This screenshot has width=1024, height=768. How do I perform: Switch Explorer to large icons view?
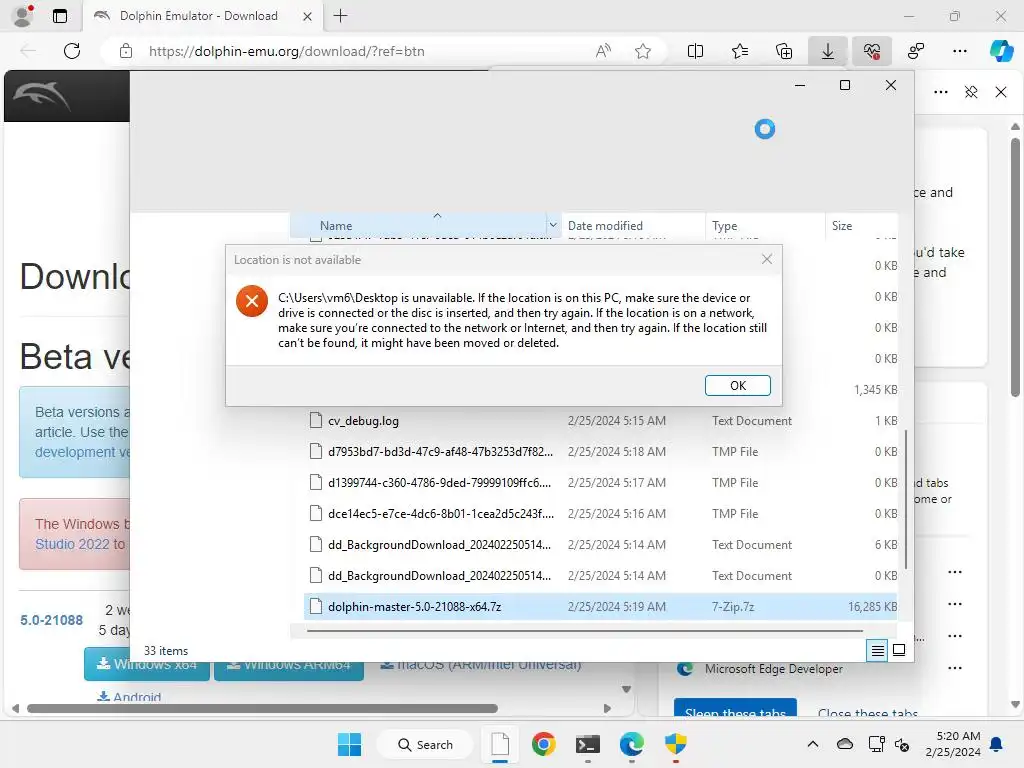coord(899,650)
